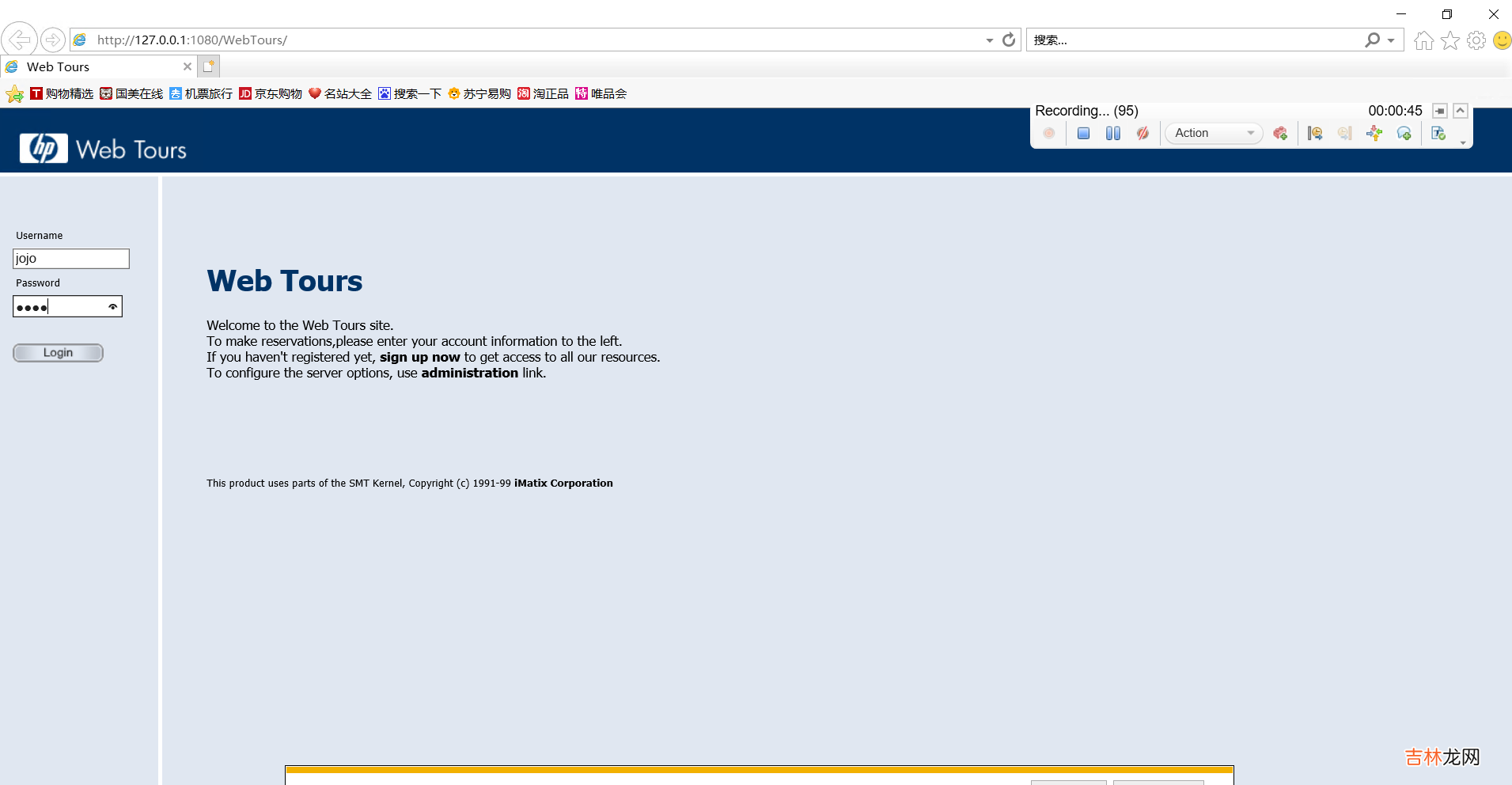The width and height of the screenshot is (1512, 785).
Task: Expand the search provider dropdown arrow
Action: point(1391,40)
